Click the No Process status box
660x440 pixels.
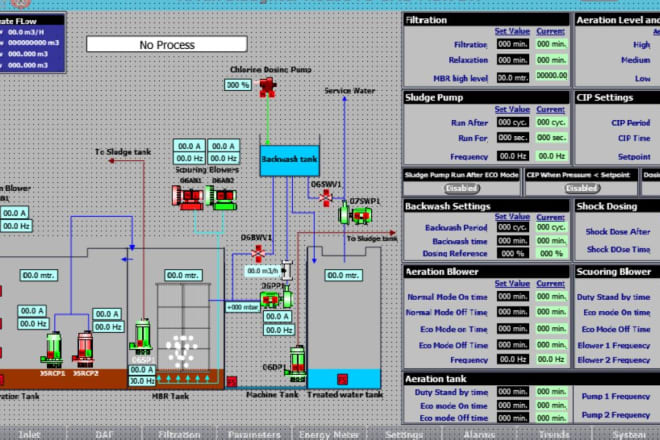(167, 44)
